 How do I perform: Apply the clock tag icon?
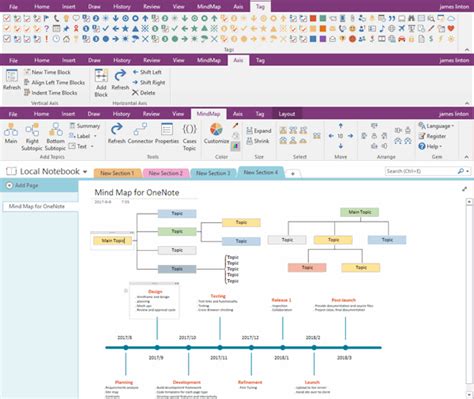(x=56, y=39)
